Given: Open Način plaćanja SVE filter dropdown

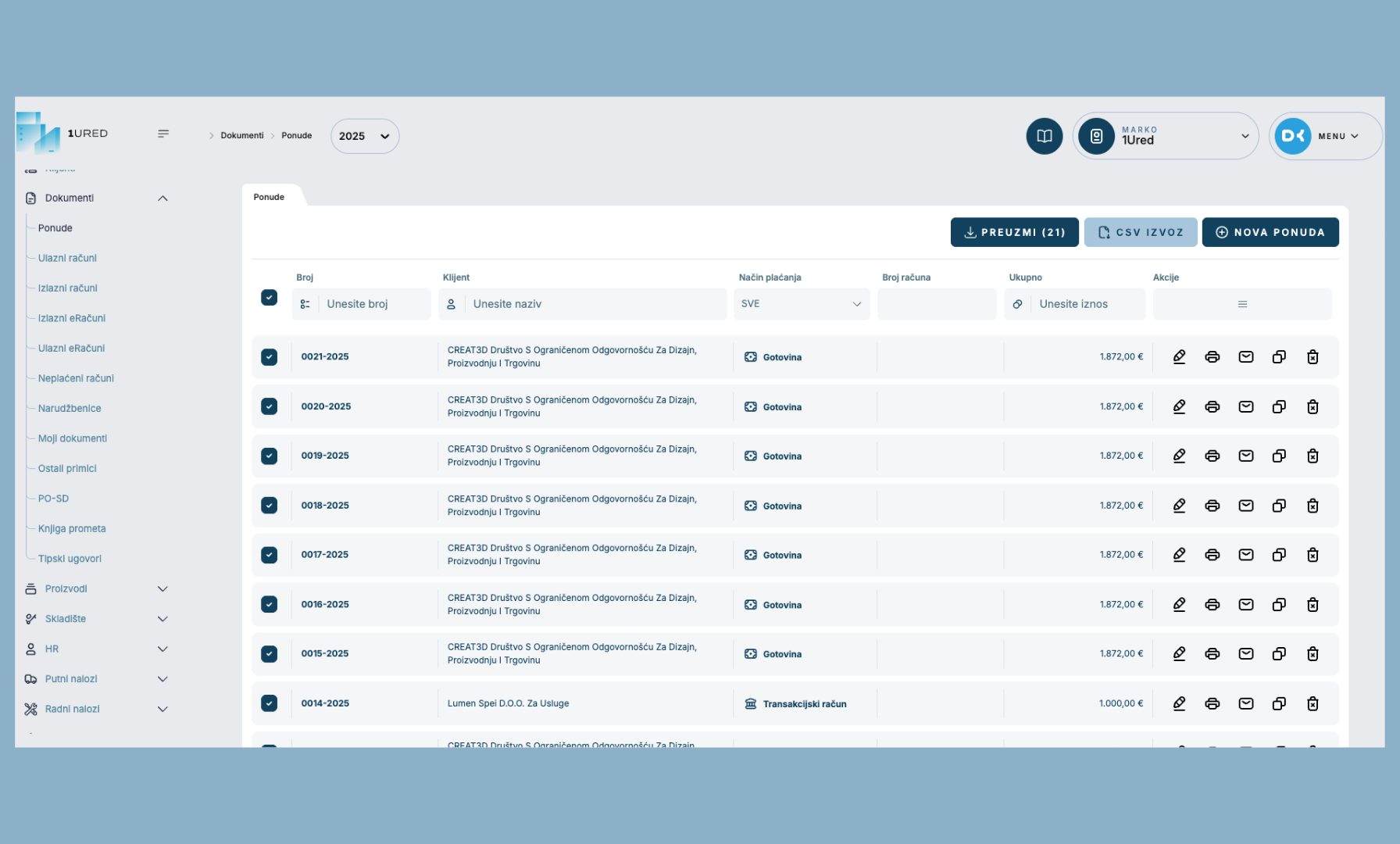Looking at the screenshot, I should 801,304.
